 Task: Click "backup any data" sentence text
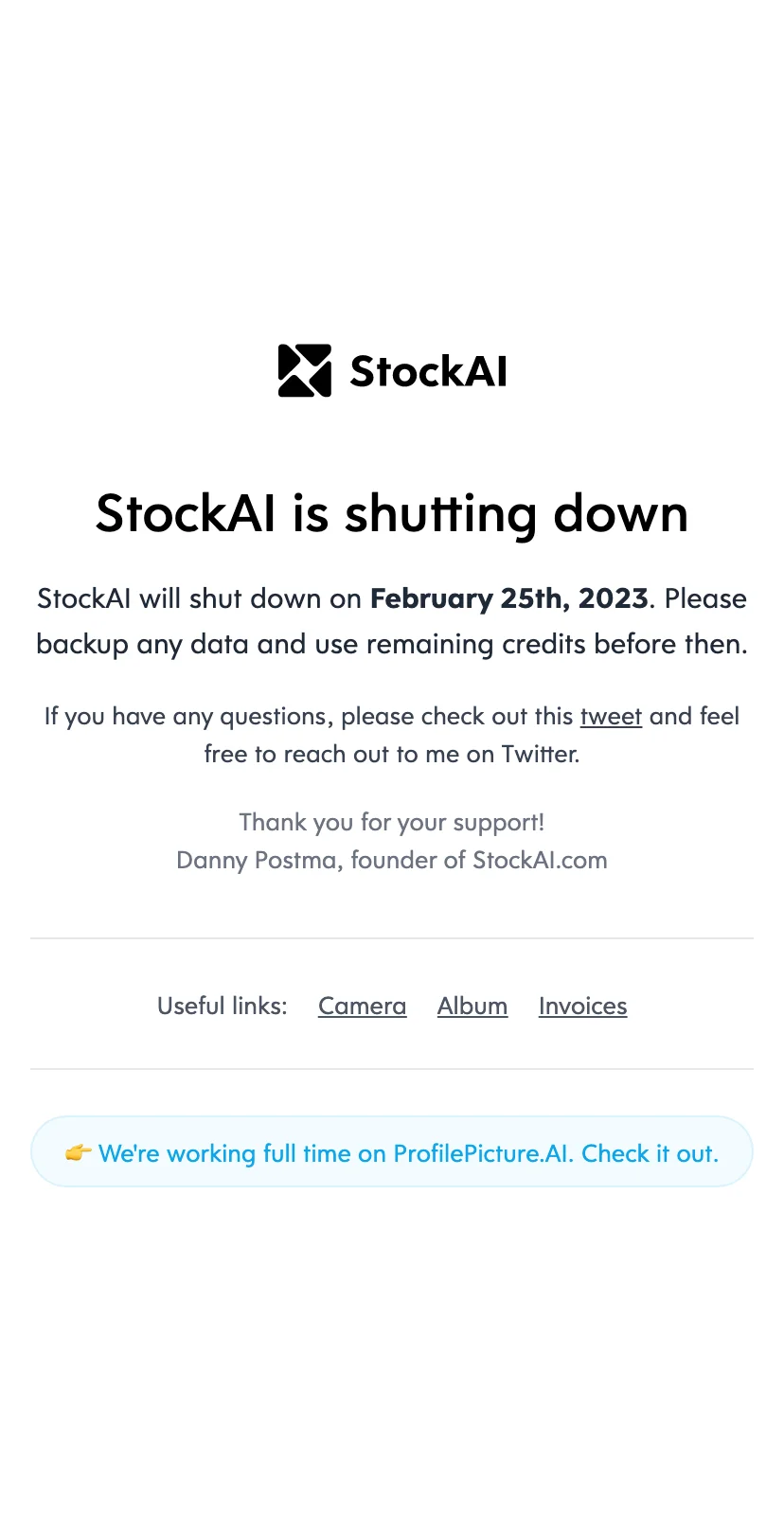coord(142,644)
